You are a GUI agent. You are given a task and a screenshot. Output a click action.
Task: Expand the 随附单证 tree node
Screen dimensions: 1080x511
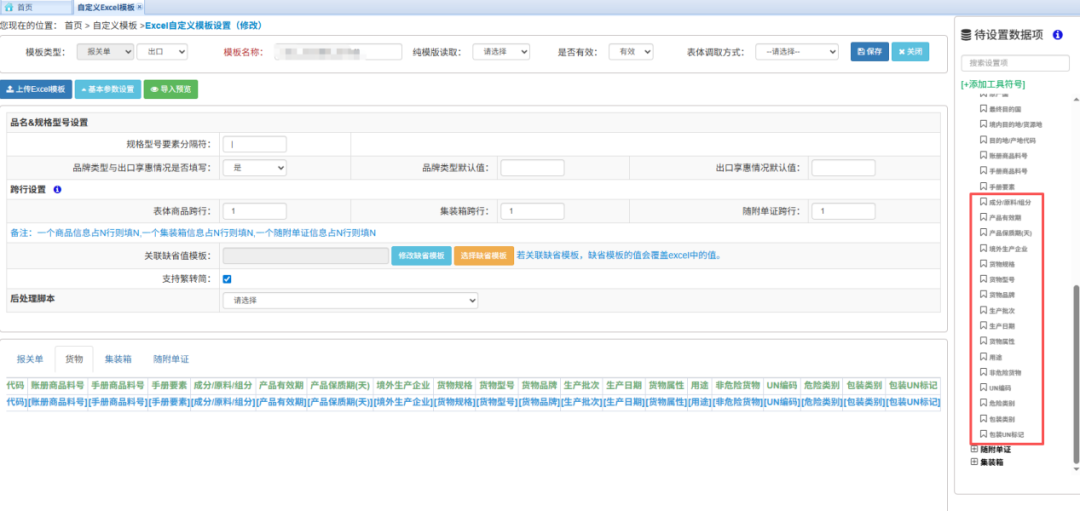[975, 450]
